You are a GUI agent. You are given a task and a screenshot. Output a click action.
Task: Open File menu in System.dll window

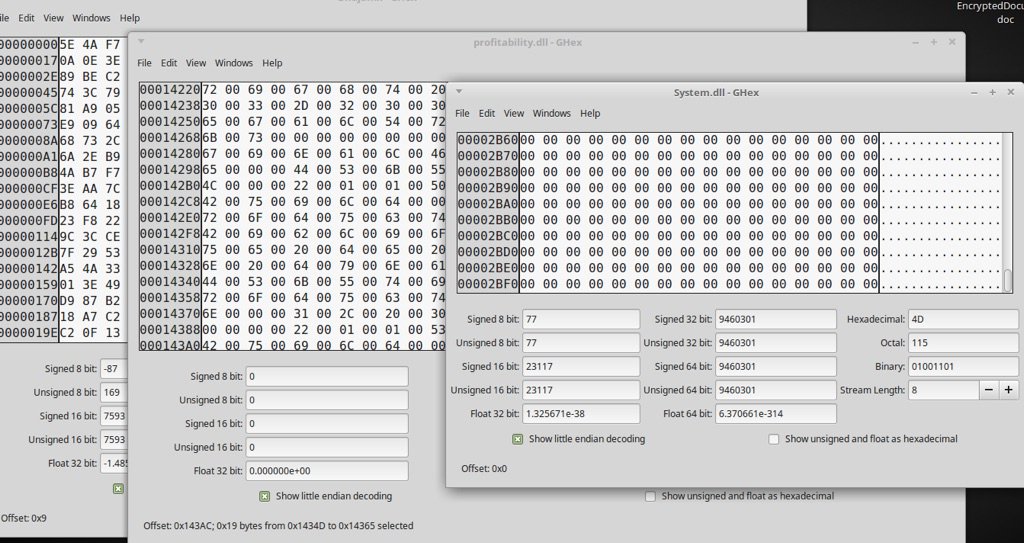[x=462, y=113]
